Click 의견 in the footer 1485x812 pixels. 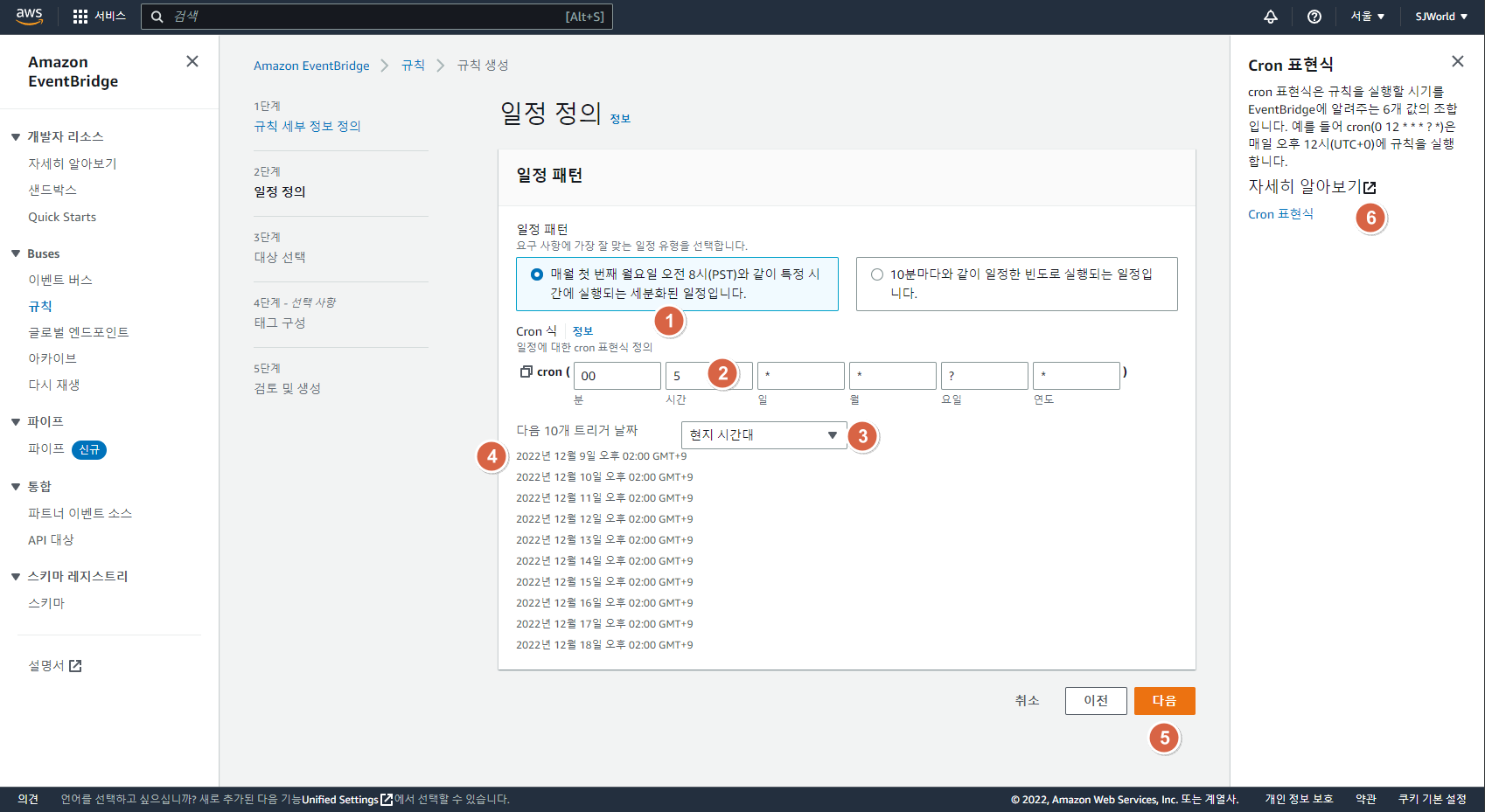28,800
